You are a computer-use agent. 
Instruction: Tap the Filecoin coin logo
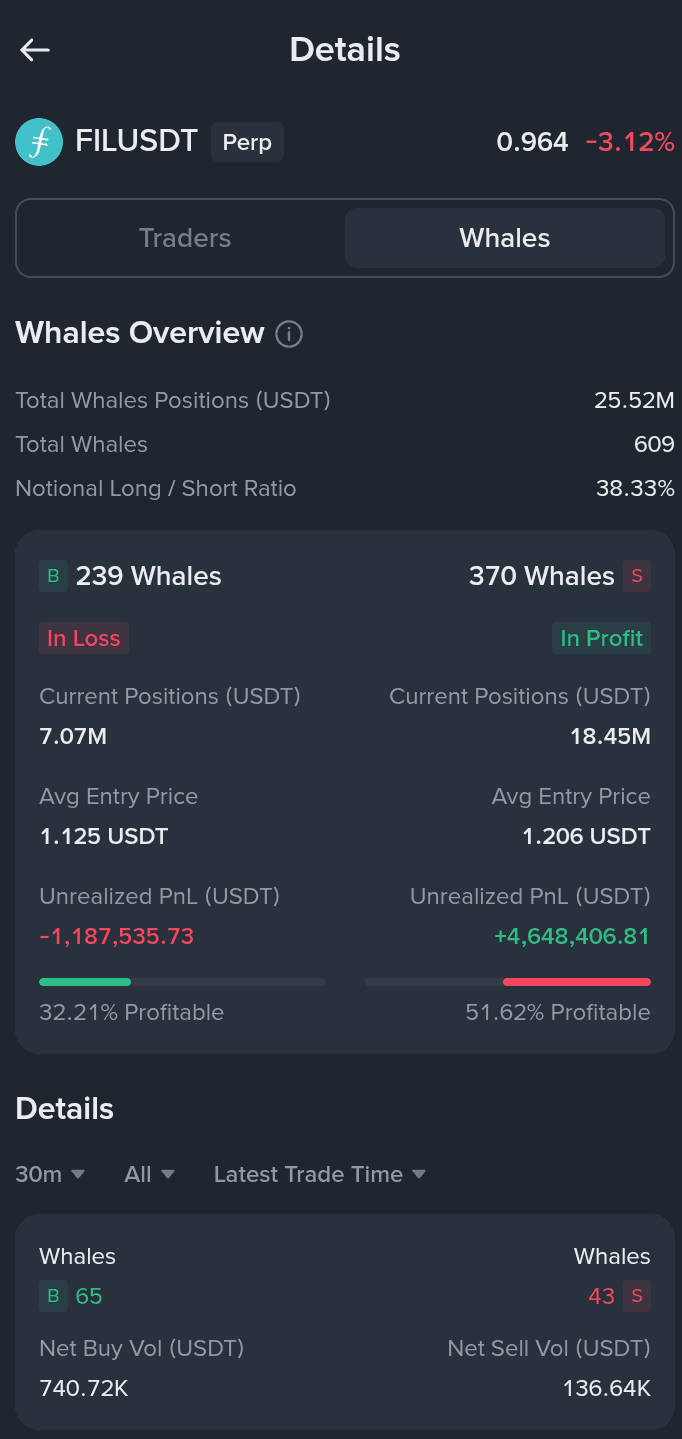click(x=39, y=142)
